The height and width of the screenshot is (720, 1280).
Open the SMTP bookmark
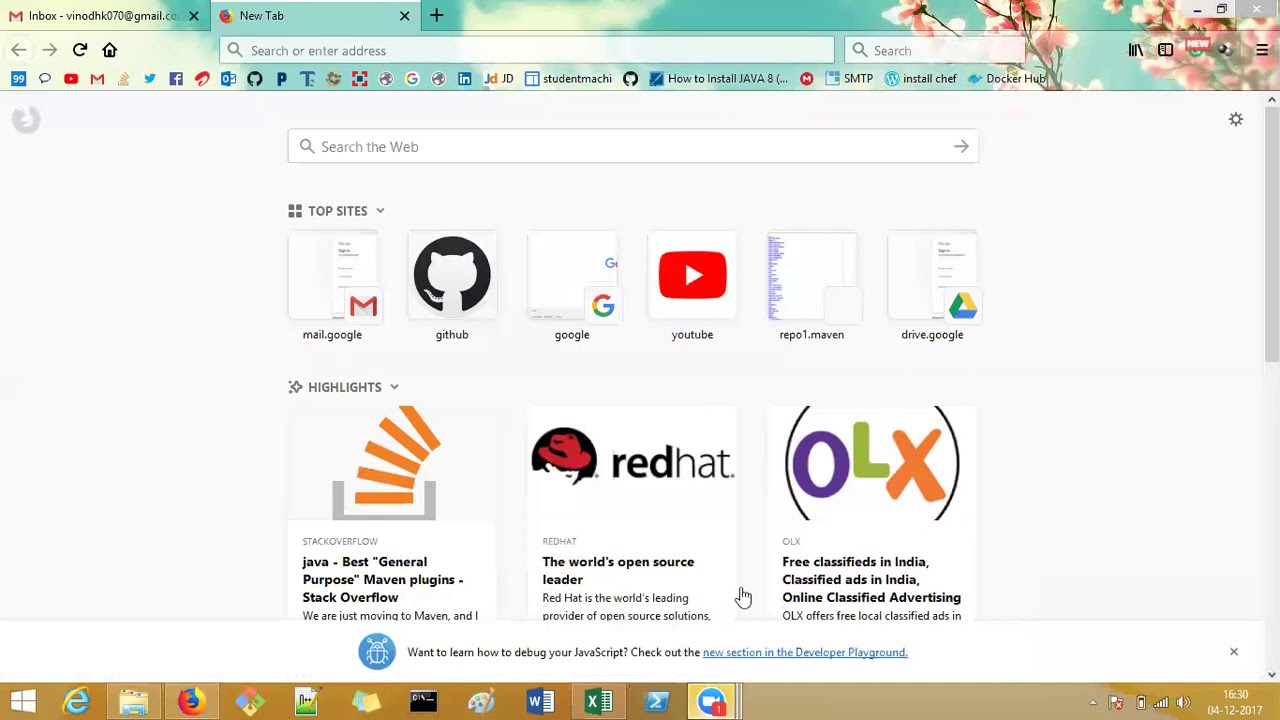pos(849,79)
